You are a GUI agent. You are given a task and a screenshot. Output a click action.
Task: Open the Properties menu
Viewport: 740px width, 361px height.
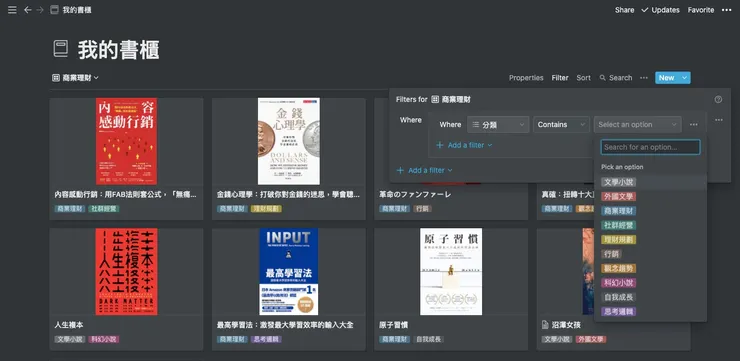(x=526, y=78)
